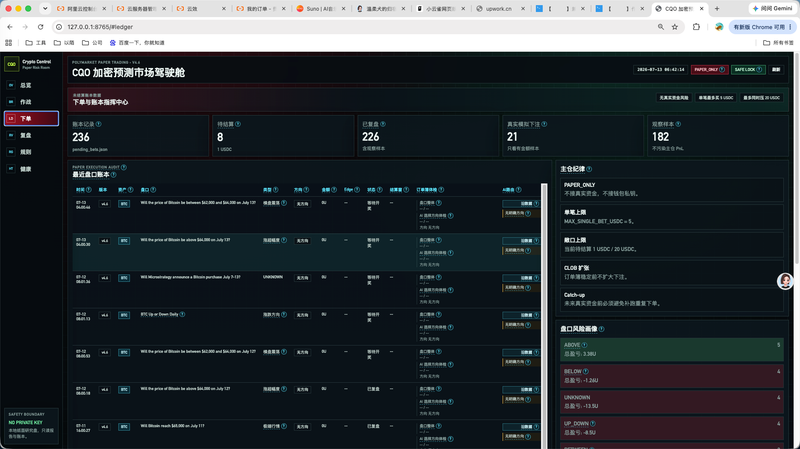Bookmark this page with the star icon

point(675,27)
